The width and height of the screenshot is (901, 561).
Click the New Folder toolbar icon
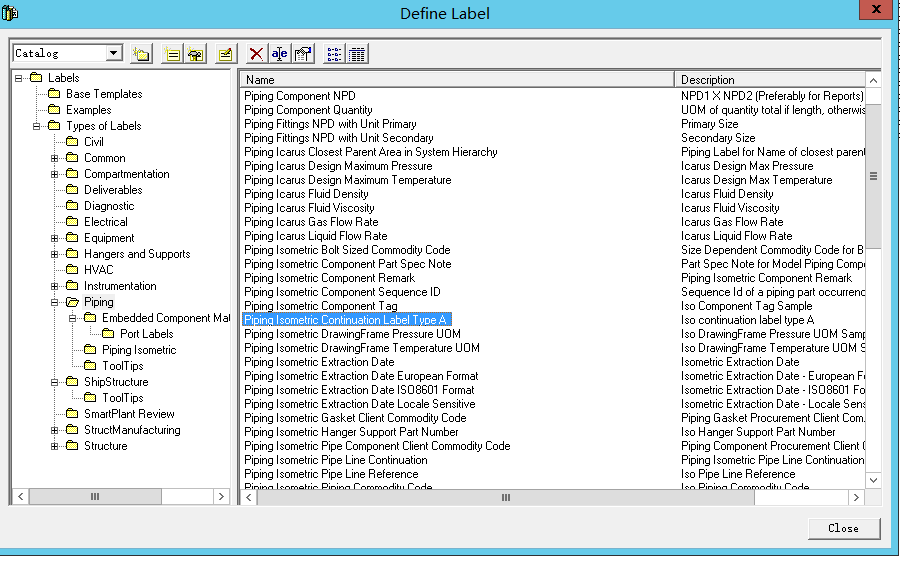coord(141,54)
